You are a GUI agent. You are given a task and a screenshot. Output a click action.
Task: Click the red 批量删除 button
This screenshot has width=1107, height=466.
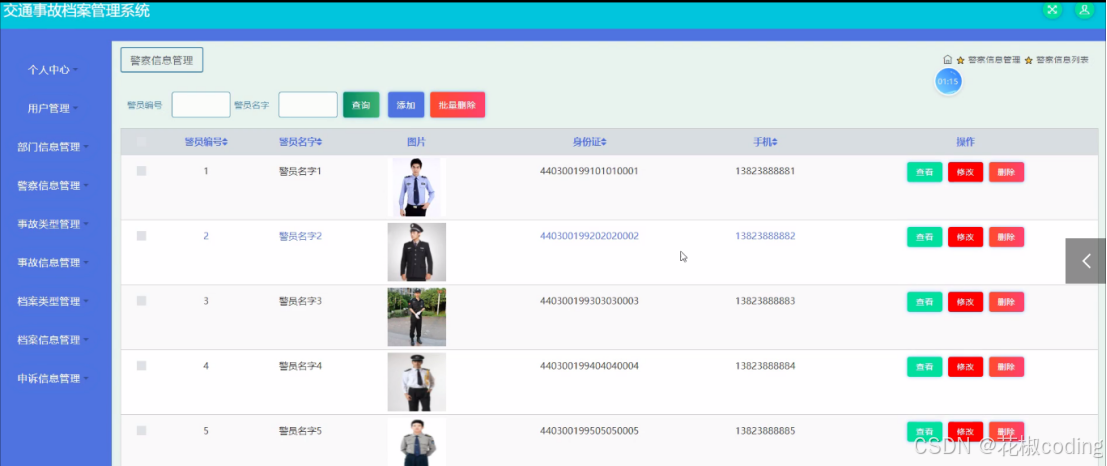[x=457, y=104]
